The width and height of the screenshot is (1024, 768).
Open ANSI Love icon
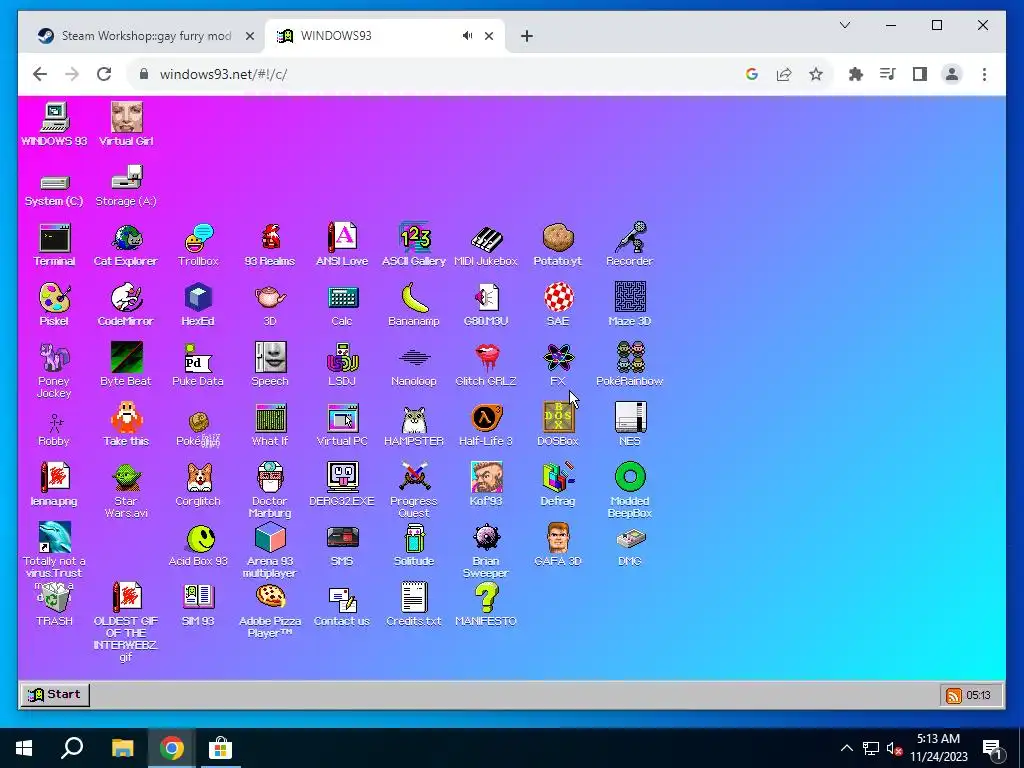point(342,239)
